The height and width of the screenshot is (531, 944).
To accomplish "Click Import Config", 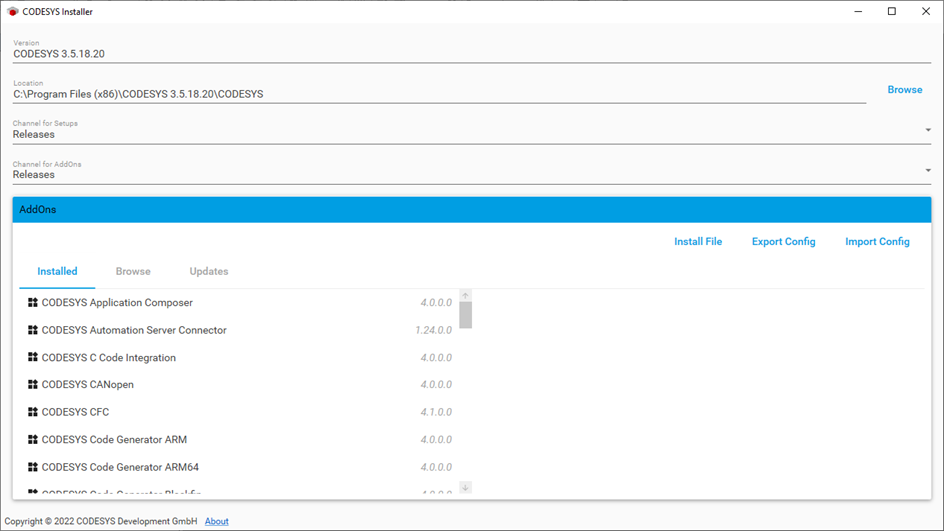I will 877,241.
